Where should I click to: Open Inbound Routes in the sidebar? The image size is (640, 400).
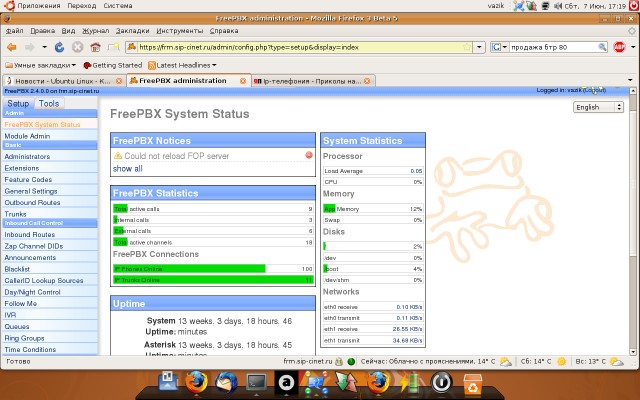29,235
